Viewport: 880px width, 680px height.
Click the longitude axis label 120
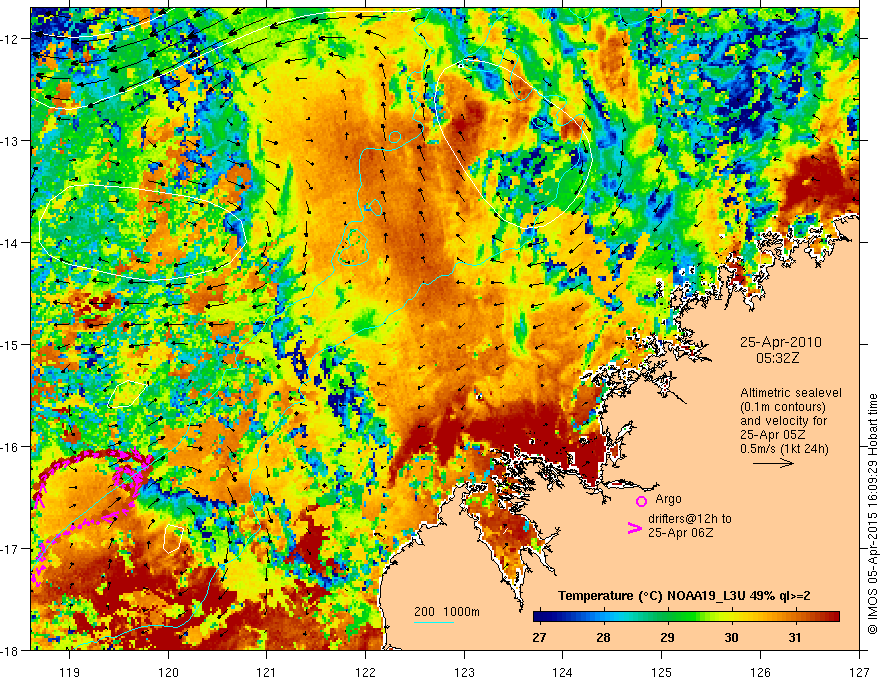(168, 672)
